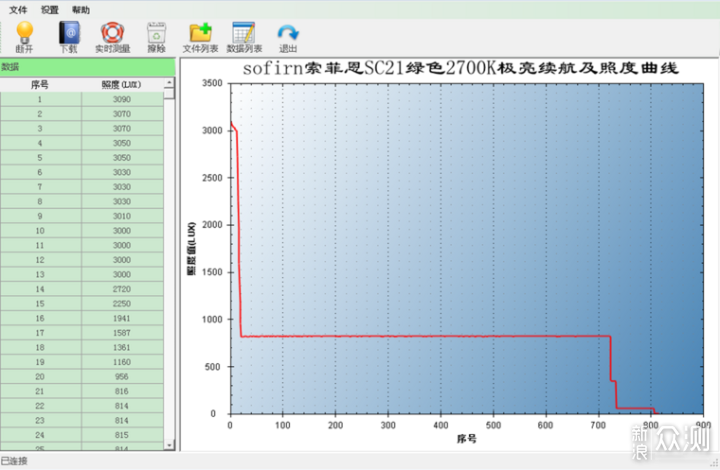Select the lux value 3070 in row 2

click(122, 114)
